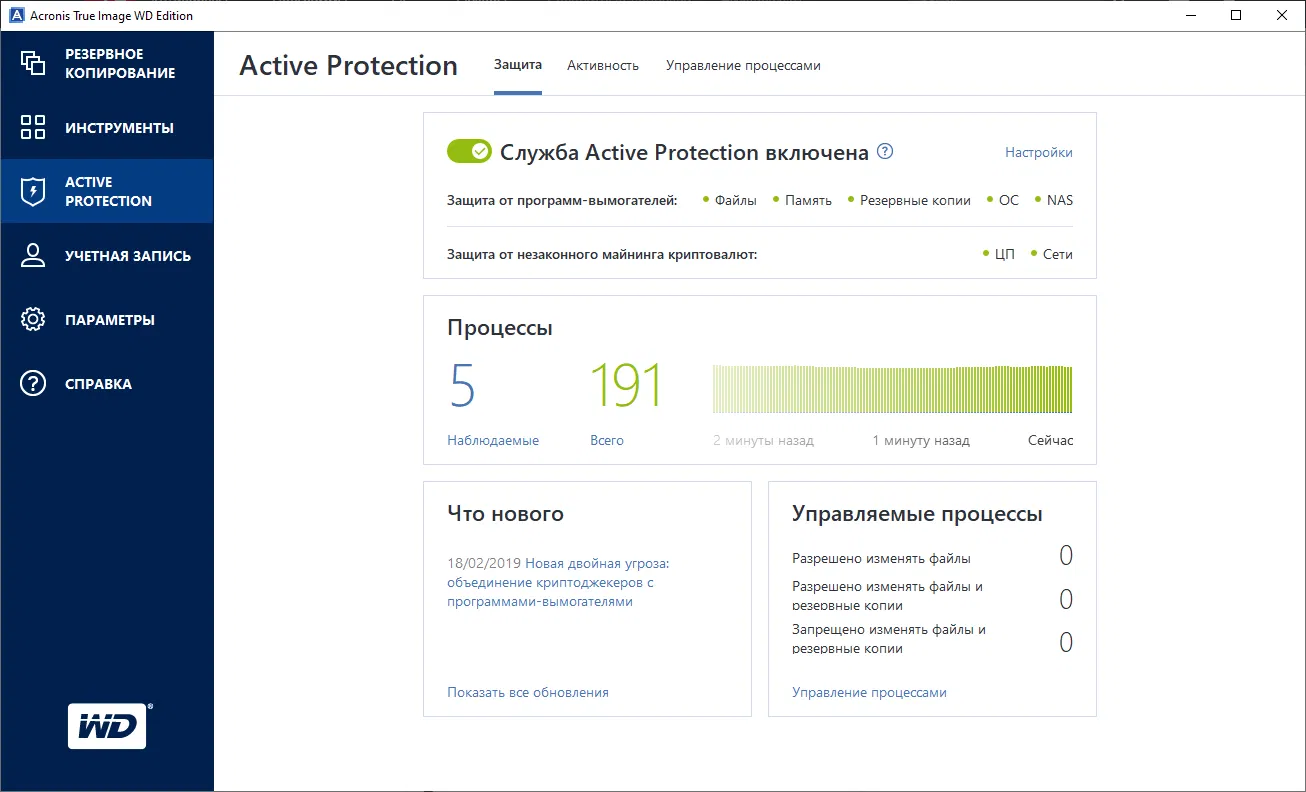This screenshot has height=792, width=1306.
Task: Open the Настройки link
Action: tap(1038, 152)
